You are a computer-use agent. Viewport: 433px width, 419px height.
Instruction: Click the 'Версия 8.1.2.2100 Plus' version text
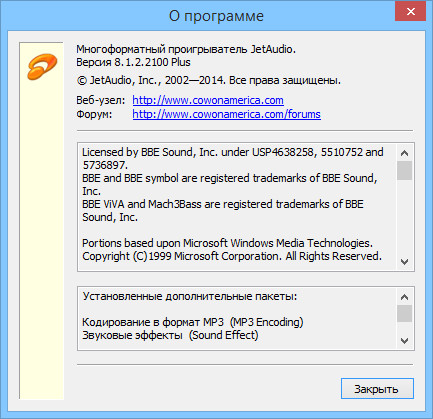tap(133, 62)
